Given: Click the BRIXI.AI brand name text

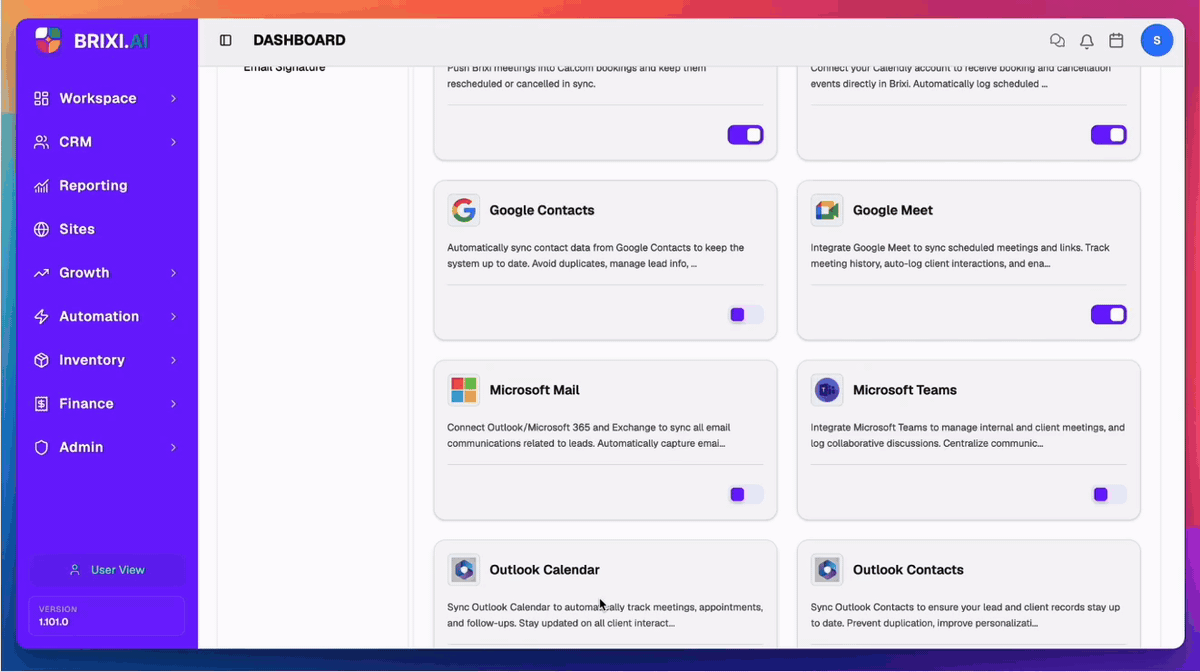Looking at the screenshot, I should click(112, 41).
